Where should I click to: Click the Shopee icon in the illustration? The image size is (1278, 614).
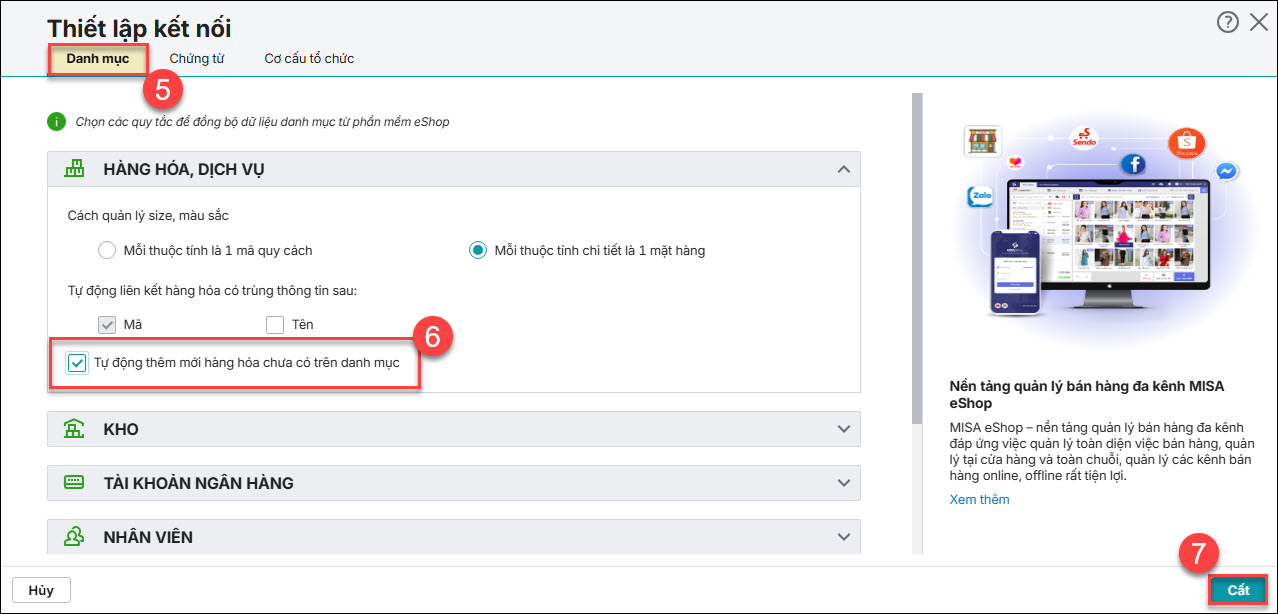click(1186, 143)
